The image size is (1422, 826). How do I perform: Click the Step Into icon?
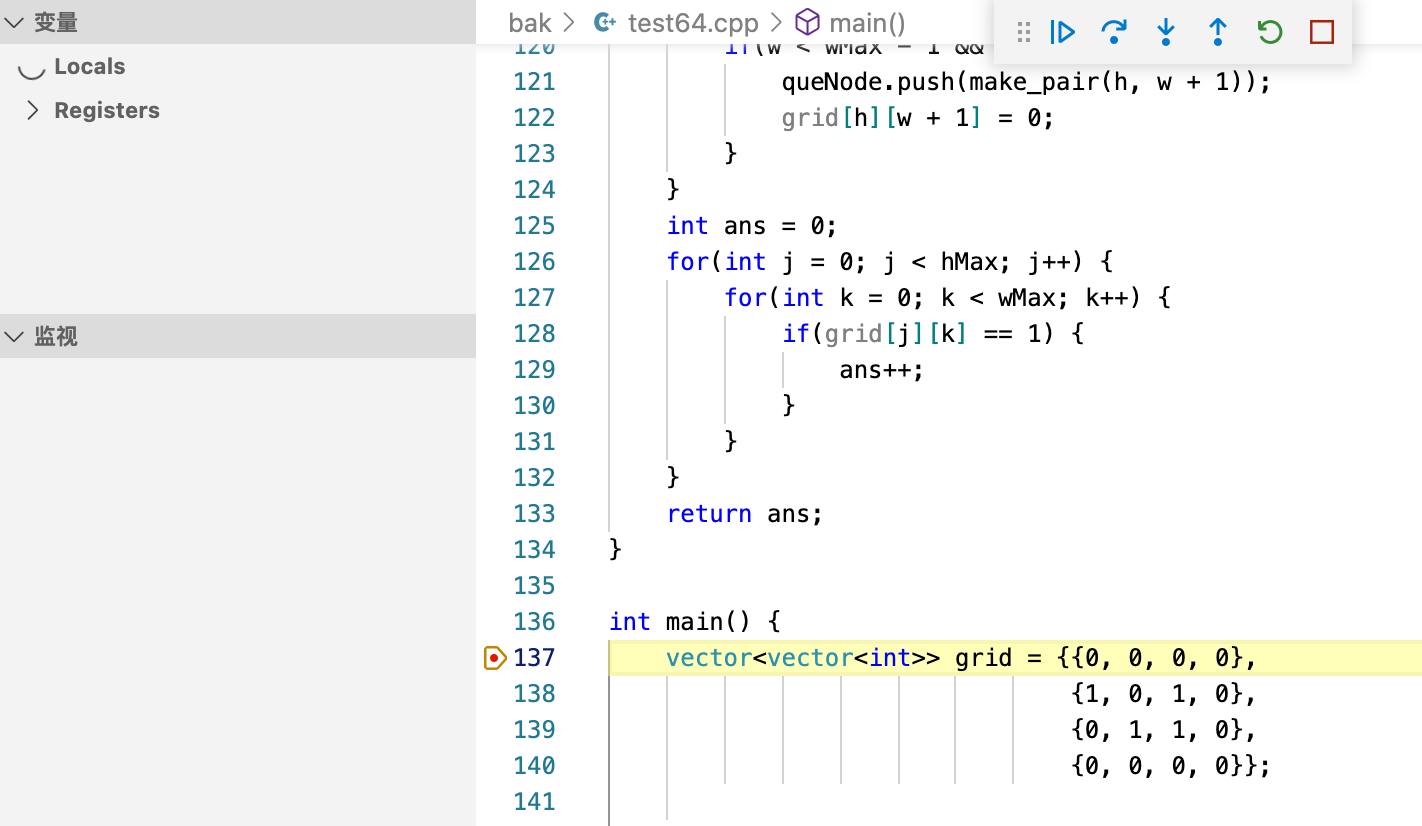pos(1166,32)
